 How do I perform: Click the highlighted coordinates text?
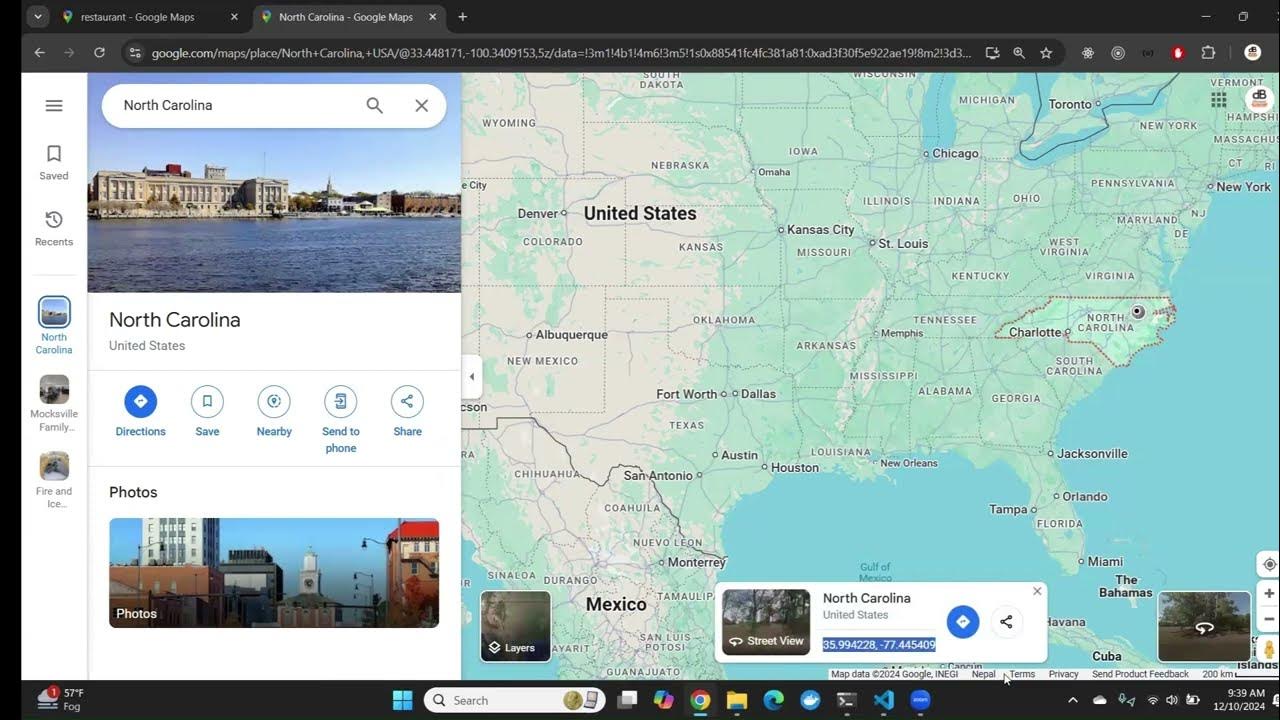pyautogui.click(x=879, y=645)
